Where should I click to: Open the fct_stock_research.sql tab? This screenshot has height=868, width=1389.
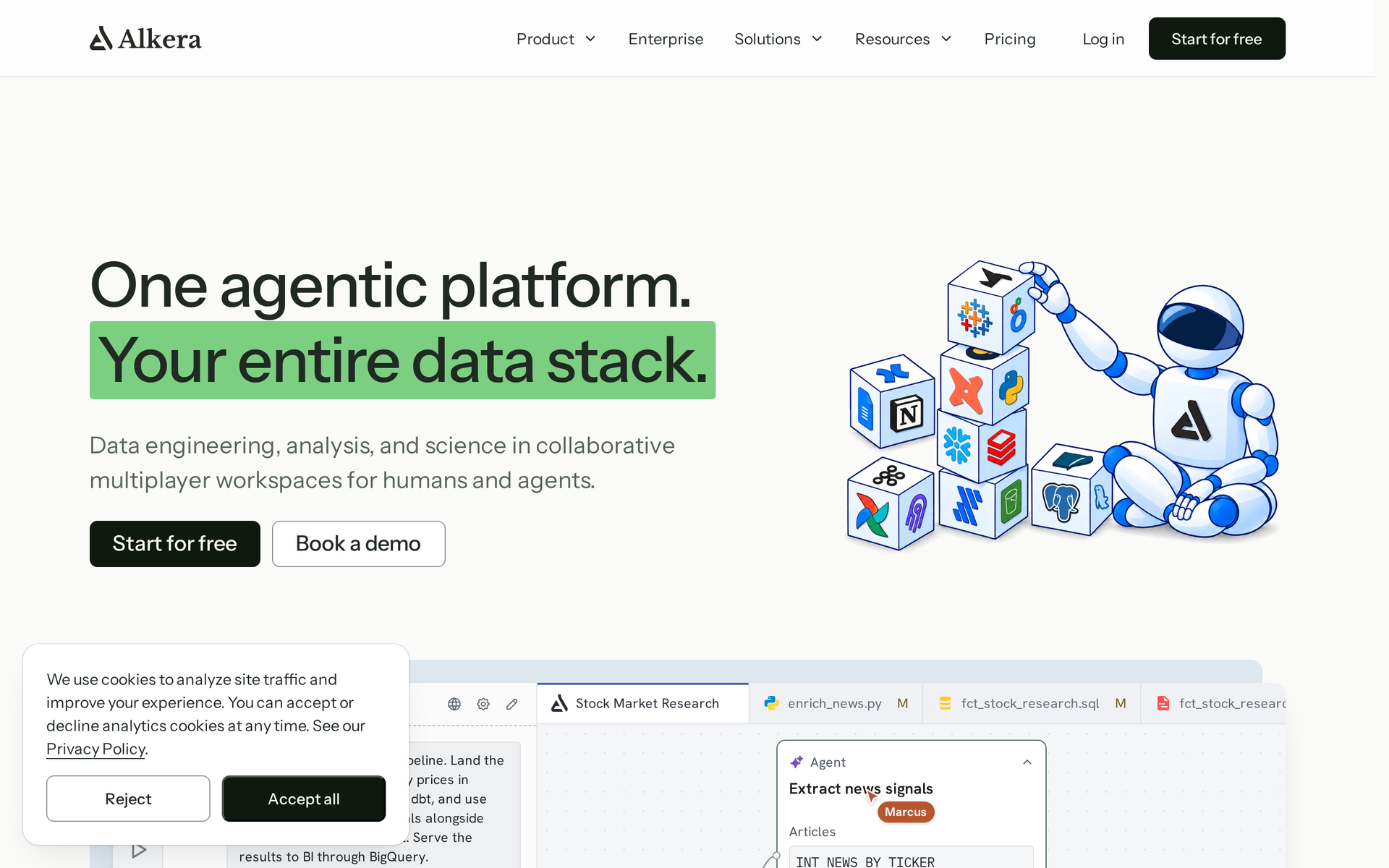click(x=1032, y=703)
